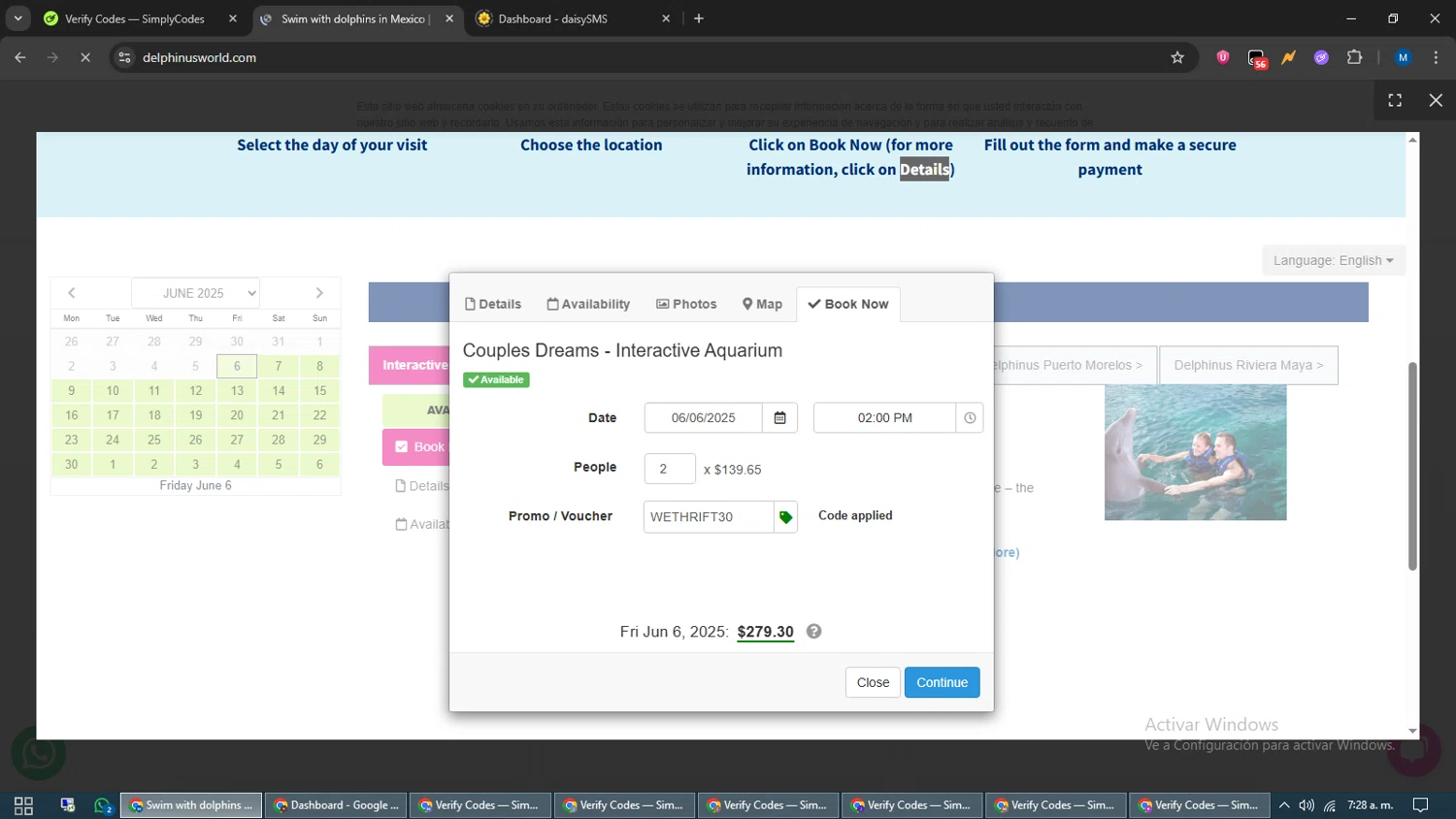This screenshot has width=1456, height=819.
Task: Switch to Verify Codes — SimplyCodes tab
Action: pyautogui.click(x=135, y=18)
